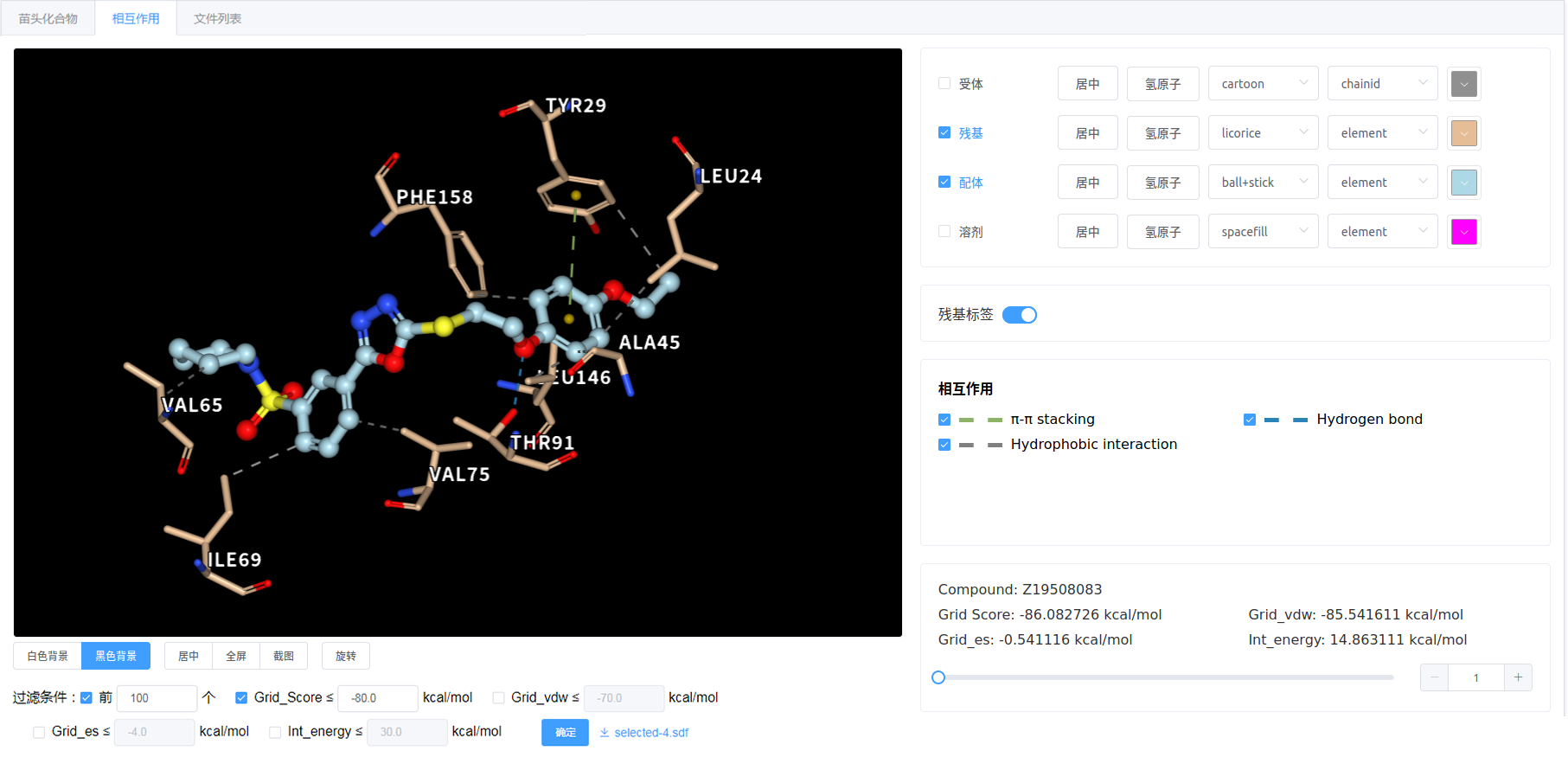The width and height of the screenshot is (1568, 770).
Task: Click the 确定 confirm filter button
Action: pos(566,732)
